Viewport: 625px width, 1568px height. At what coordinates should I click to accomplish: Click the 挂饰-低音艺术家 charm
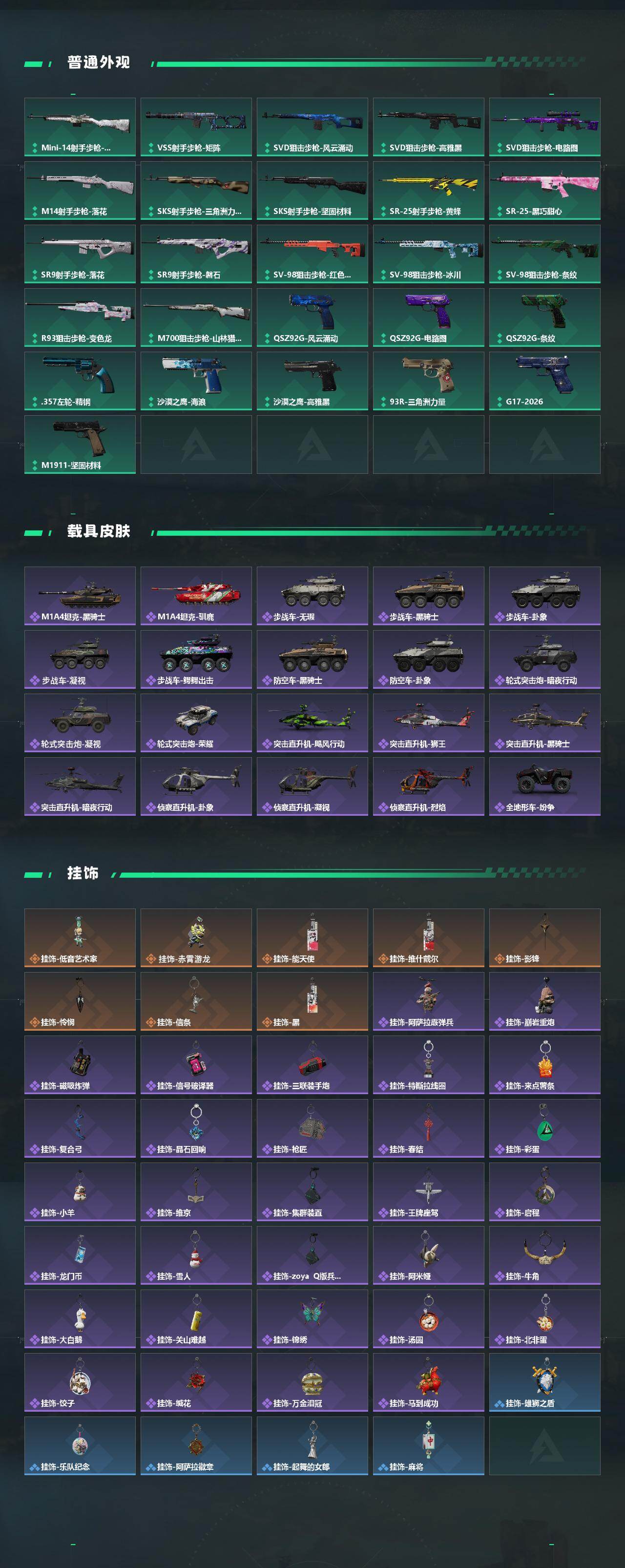80,937
